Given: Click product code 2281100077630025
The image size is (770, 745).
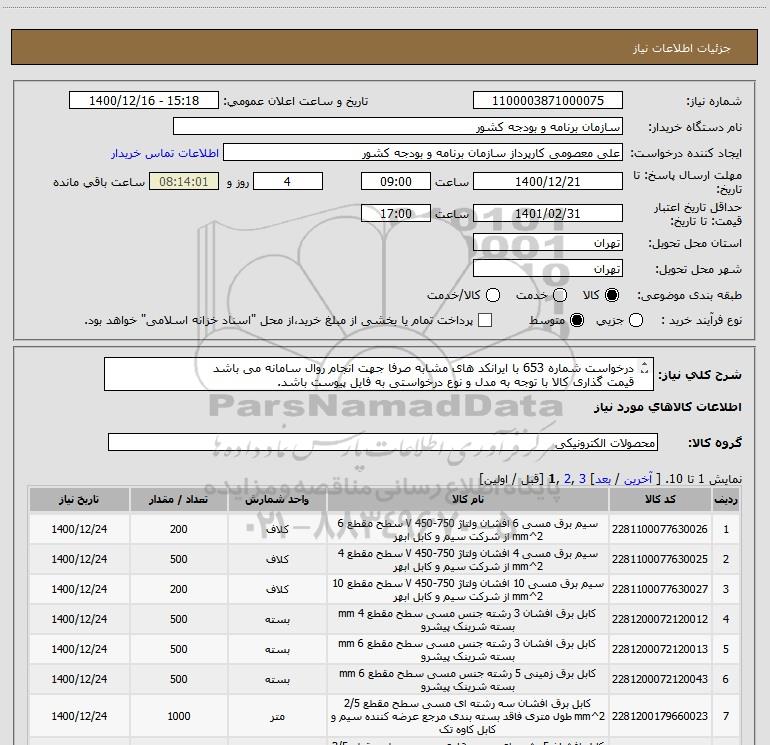Looking at the screenshot, I should point(660,559).
